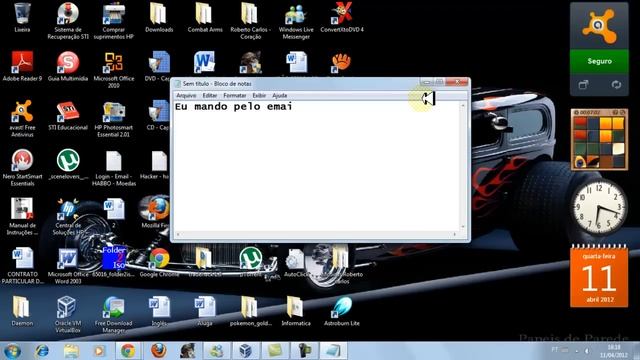
Task: Select the Daemon folder icon
Action: point(22,311)
